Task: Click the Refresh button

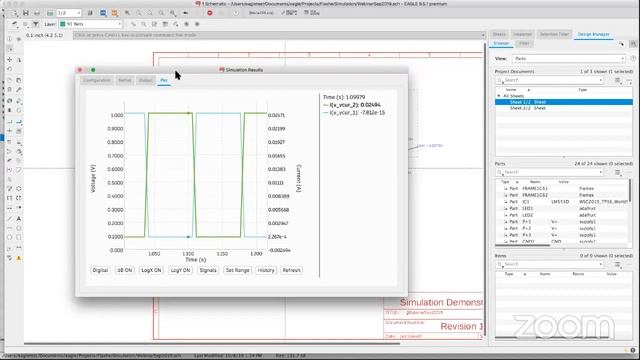Action: (x=291, y=270)
